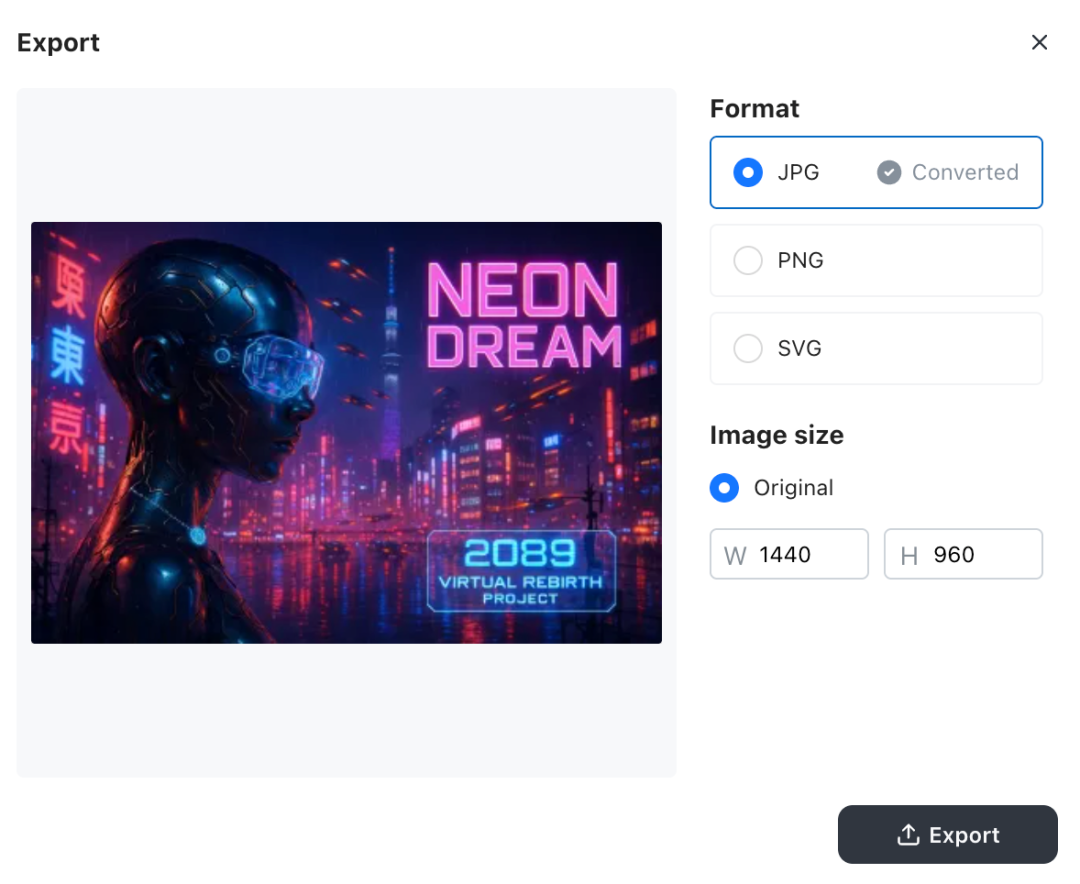Click the H prefix in the height box
Image resolution: width=1080 pixels, height=884 pixels.
tap(909, 555)
